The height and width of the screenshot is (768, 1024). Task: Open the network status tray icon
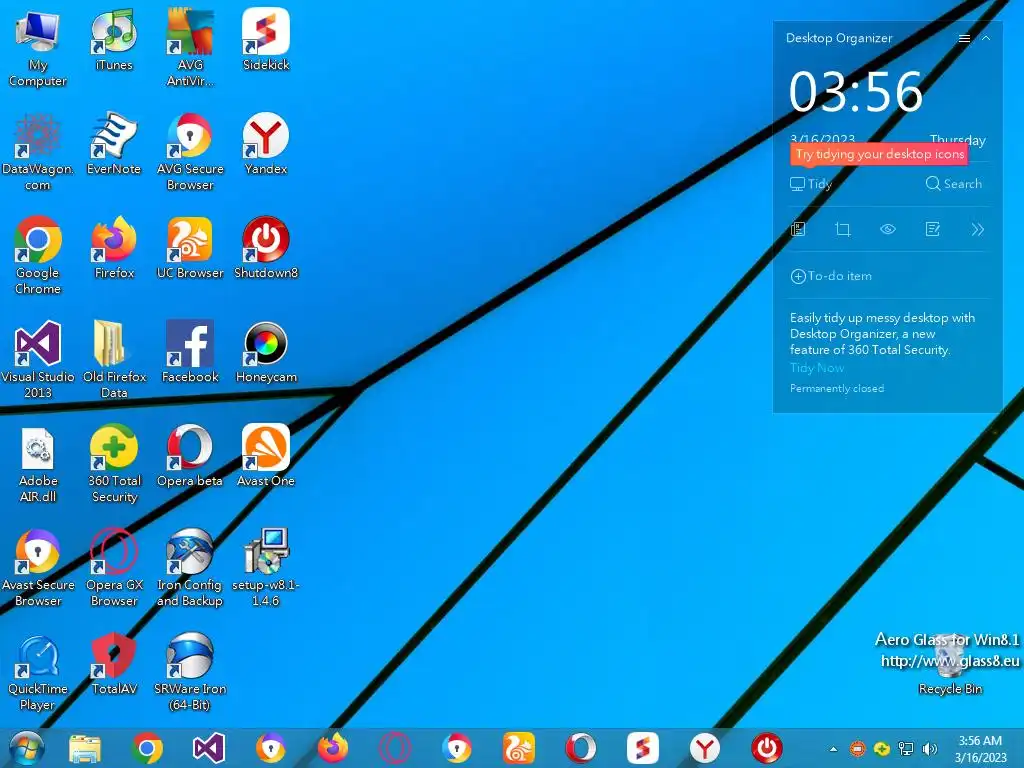point(906,749)
